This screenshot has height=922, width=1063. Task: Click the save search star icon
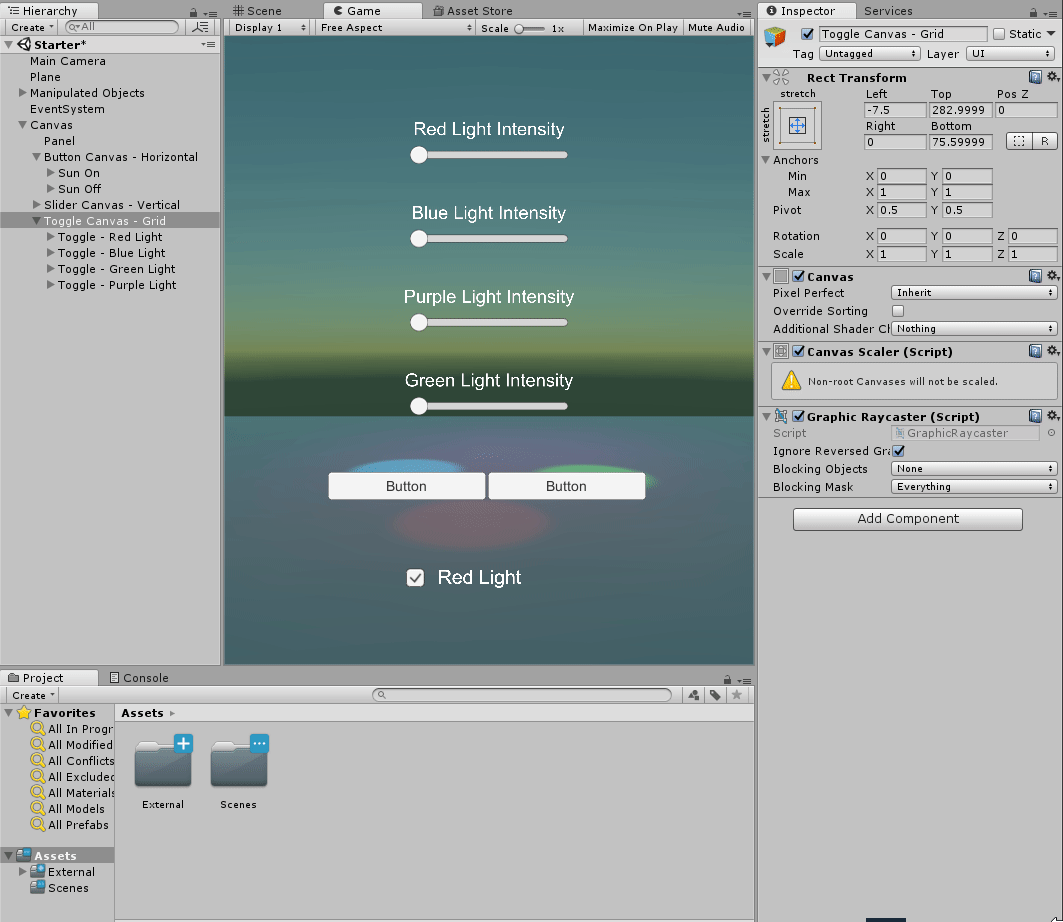pyautogui.click(x=737, y=695)
